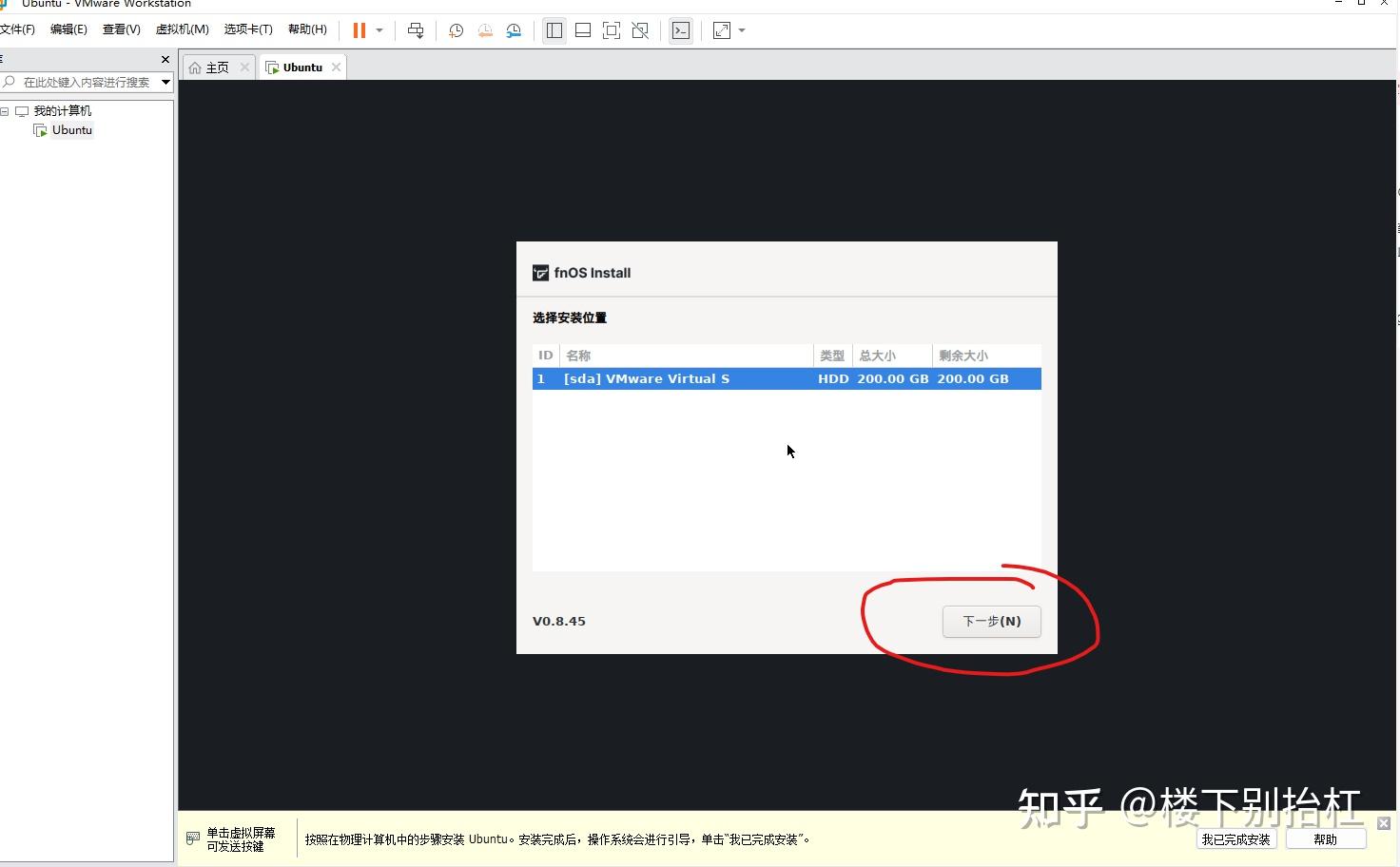Enter full screen mode
This screenshot has height=867, width=1400.
[612, 30]
